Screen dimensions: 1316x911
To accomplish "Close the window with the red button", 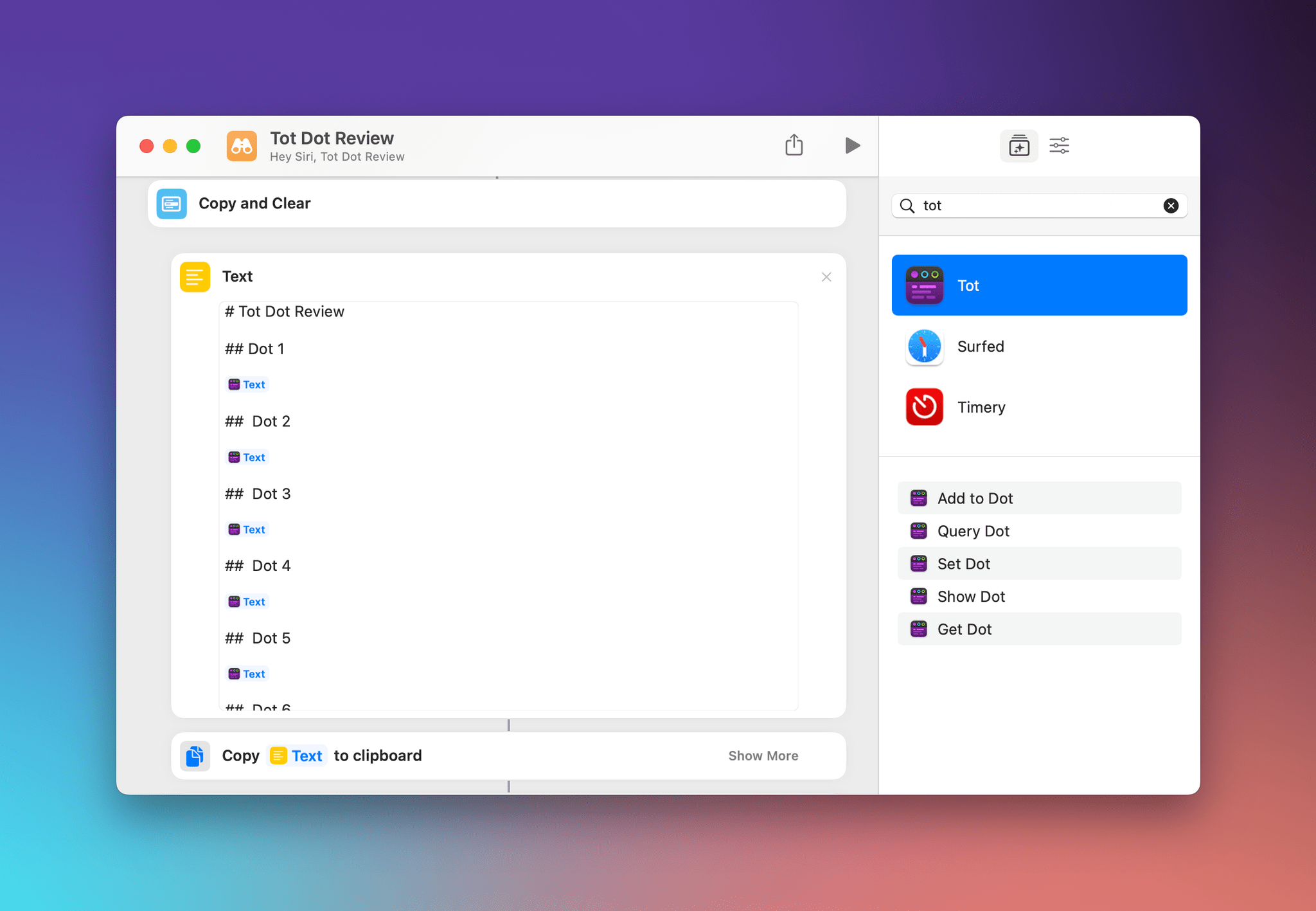I will 147,146.
